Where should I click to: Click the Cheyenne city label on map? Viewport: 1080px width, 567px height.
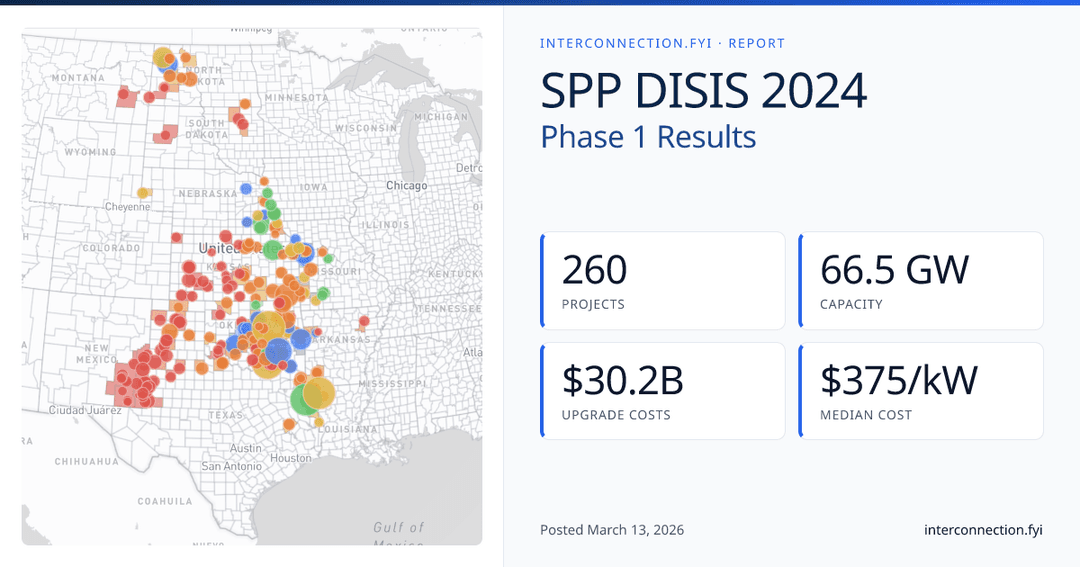point(127,207)
